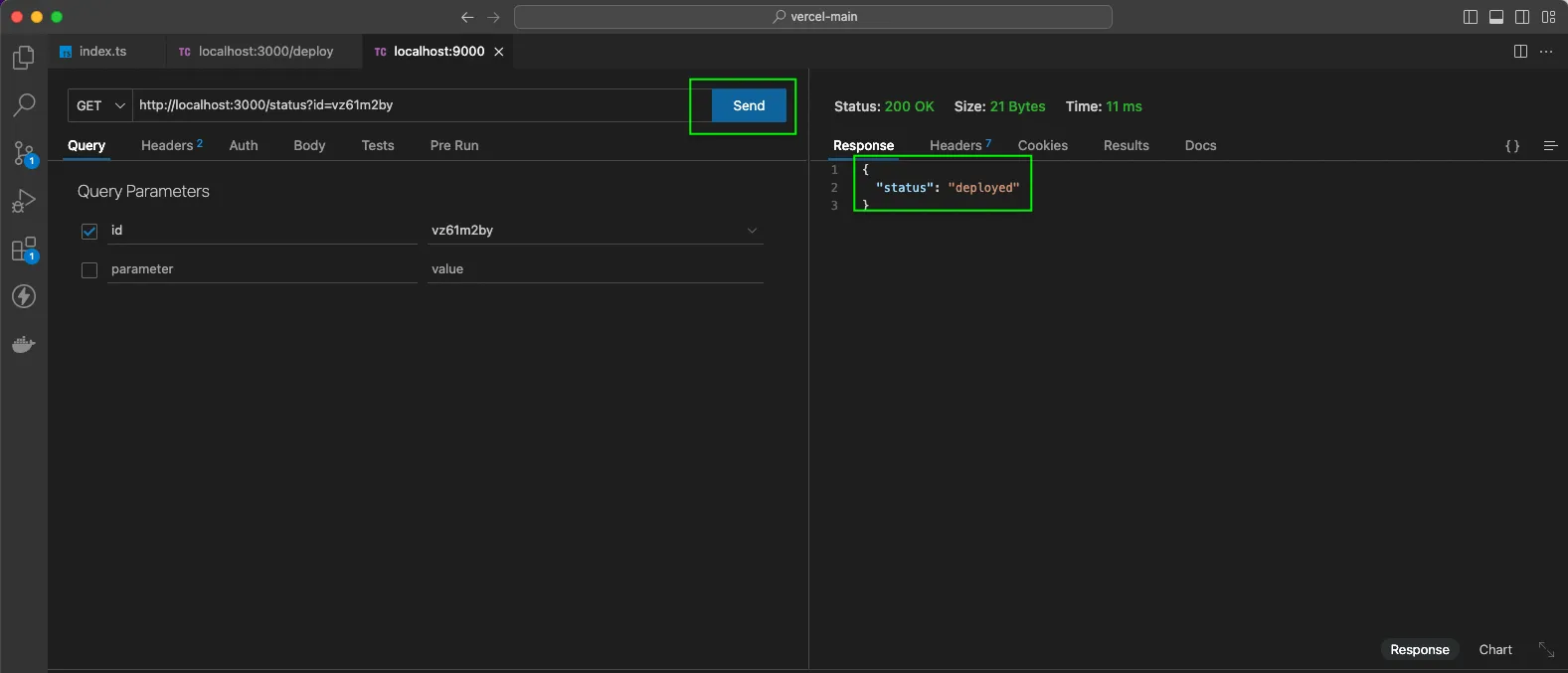Toggle the secondary side bar layout icon
The height and width of the screenshot is (673, 1568).
(x=1522, y=17)
